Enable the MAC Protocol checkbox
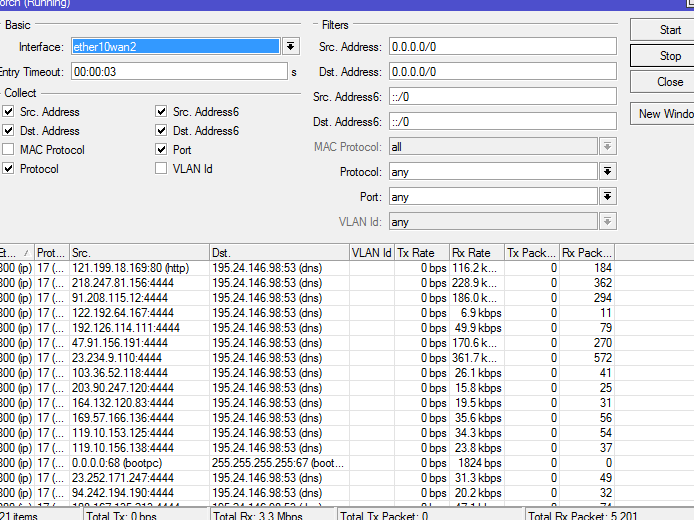The height and width of the screenshot is (520, 694). pos(9,150)
